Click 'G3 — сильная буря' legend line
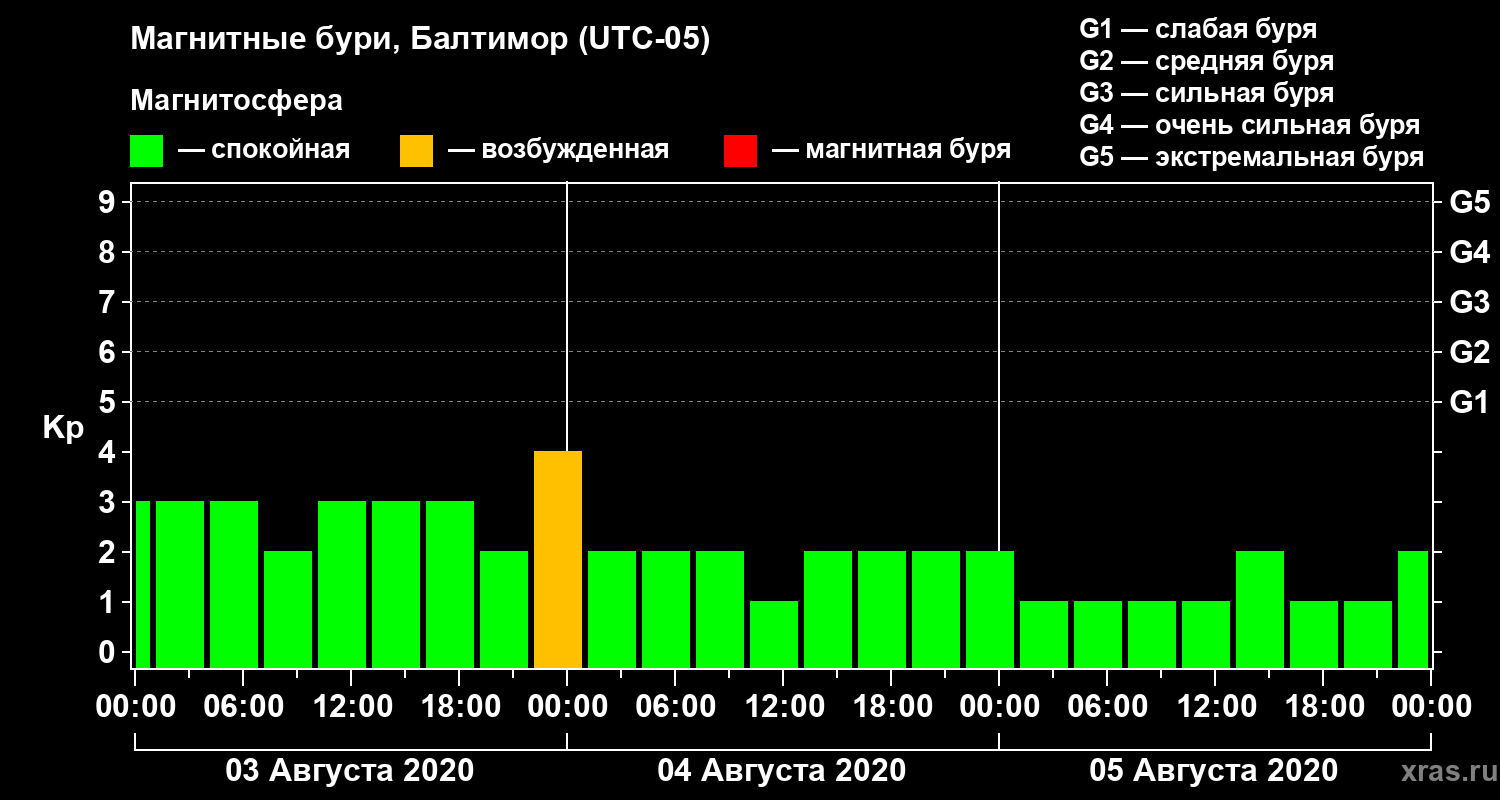 (x=1206, y=93)
